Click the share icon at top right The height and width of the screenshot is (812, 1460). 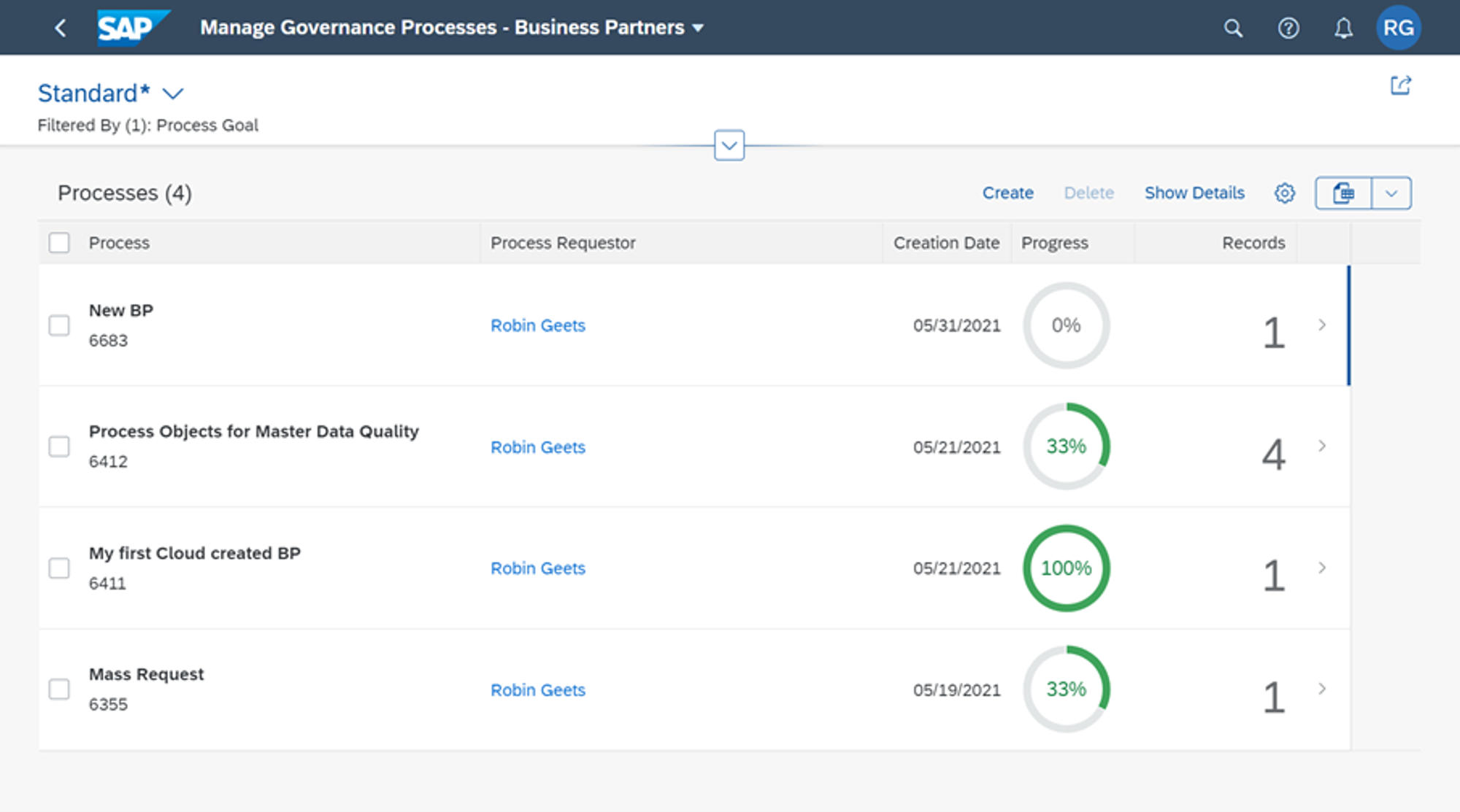(1400, 86)
